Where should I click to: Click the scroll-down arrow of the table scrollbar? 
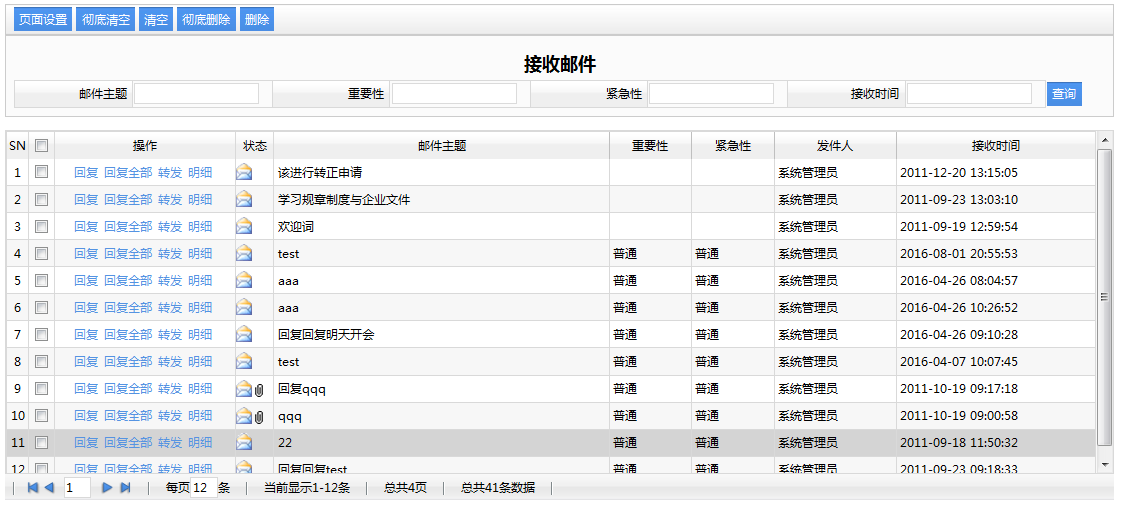(1105, 465)
